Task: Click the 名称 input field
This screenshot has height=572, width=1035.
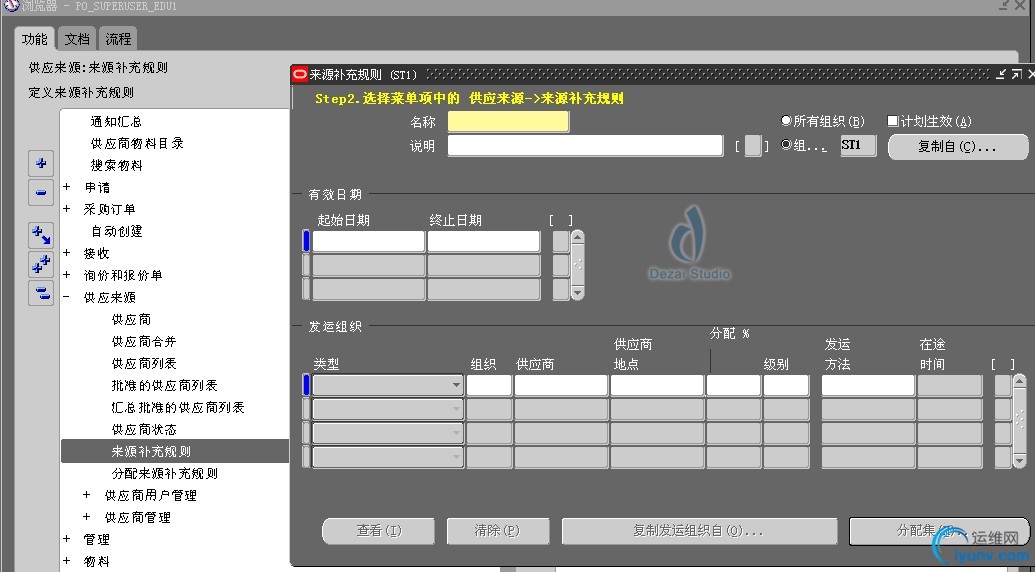Action: 508,121
